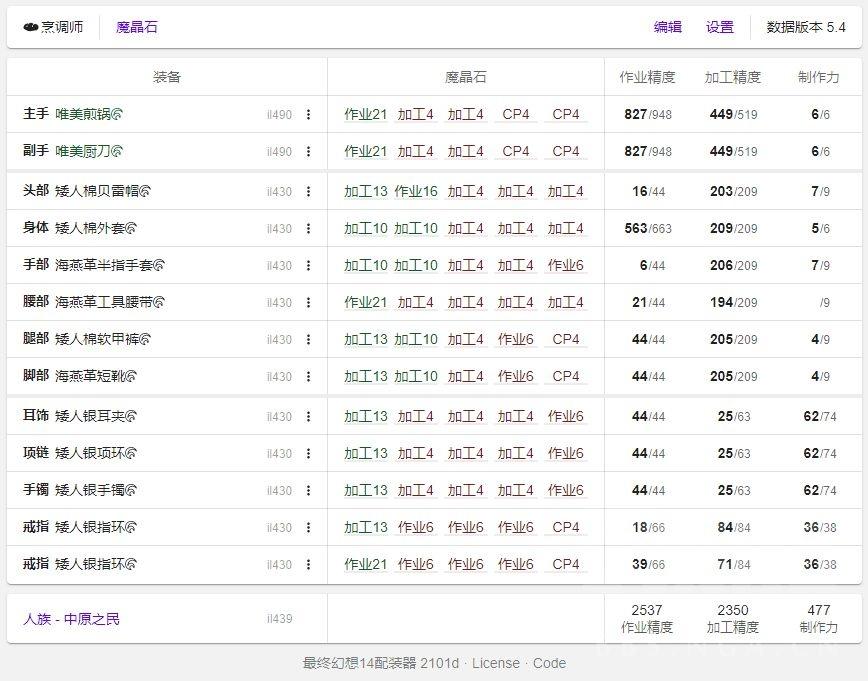The width and height of the screenshot is (868, 681).
Task: Show more options for 腰部 海燕革工具腰带
Action: point(308,303)
